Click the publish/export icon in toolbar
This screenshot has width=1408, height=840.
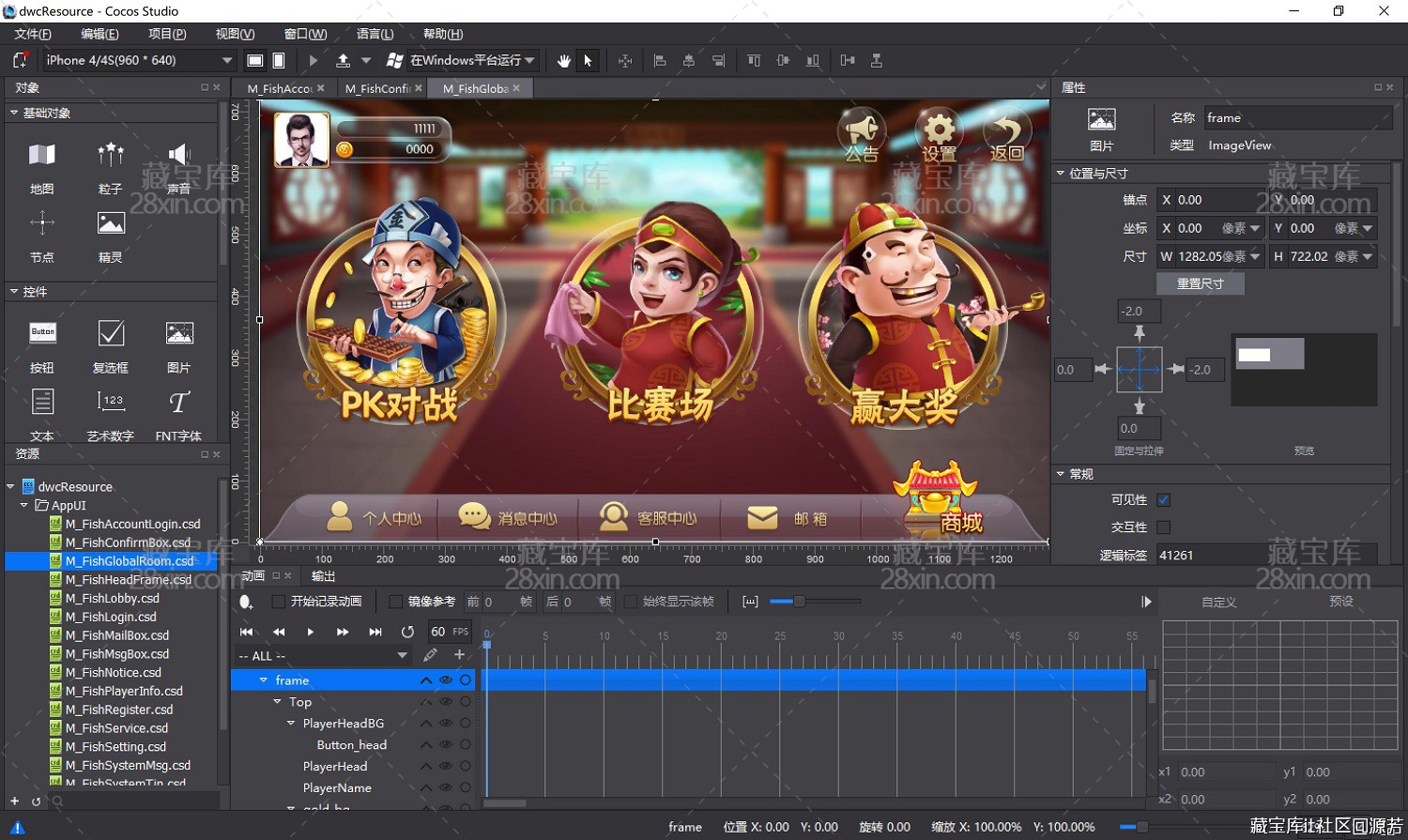click(x=344, y=60)
